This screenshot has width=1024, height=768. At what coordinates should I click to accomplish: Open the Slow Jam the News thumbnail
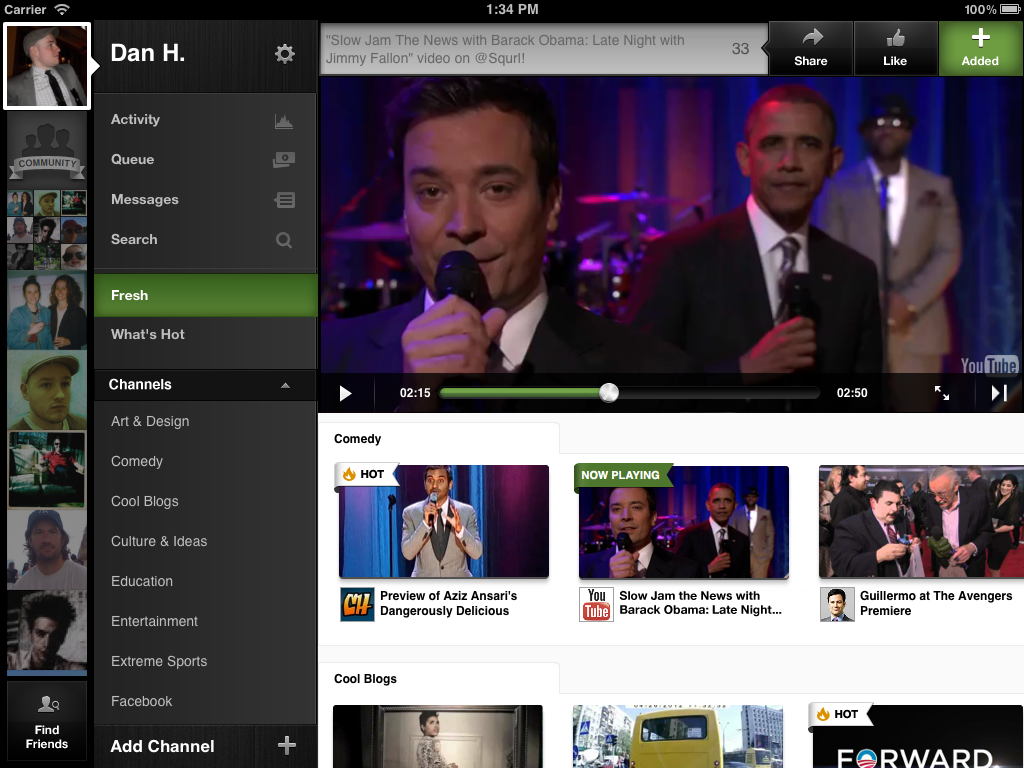tap(684, 522)
